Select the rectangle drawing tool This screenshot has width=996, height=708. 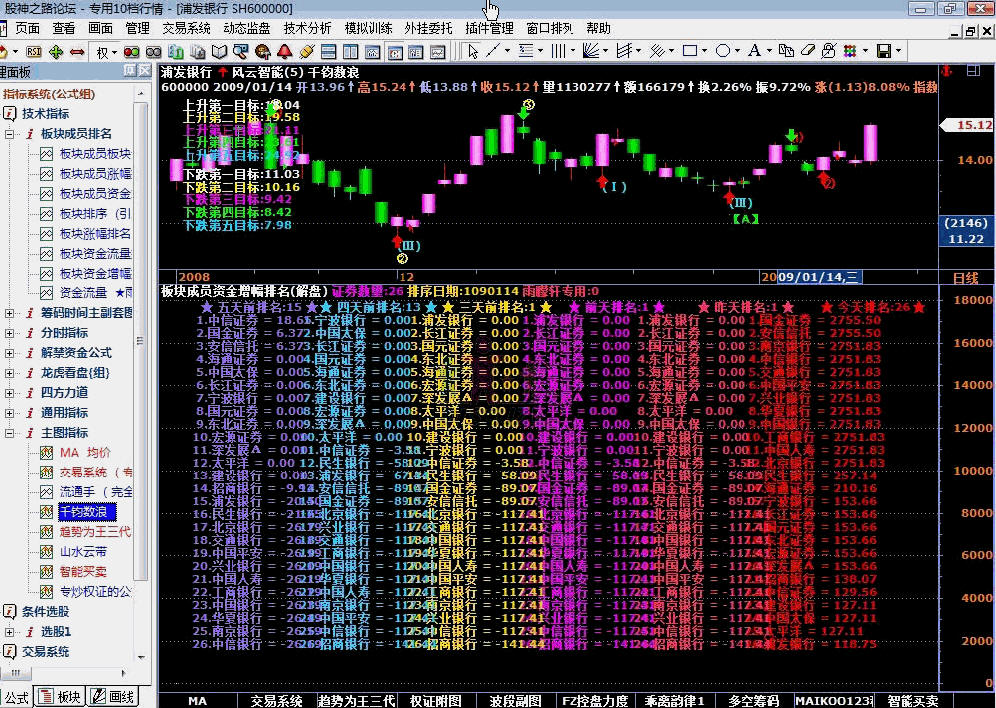point(690,51)
